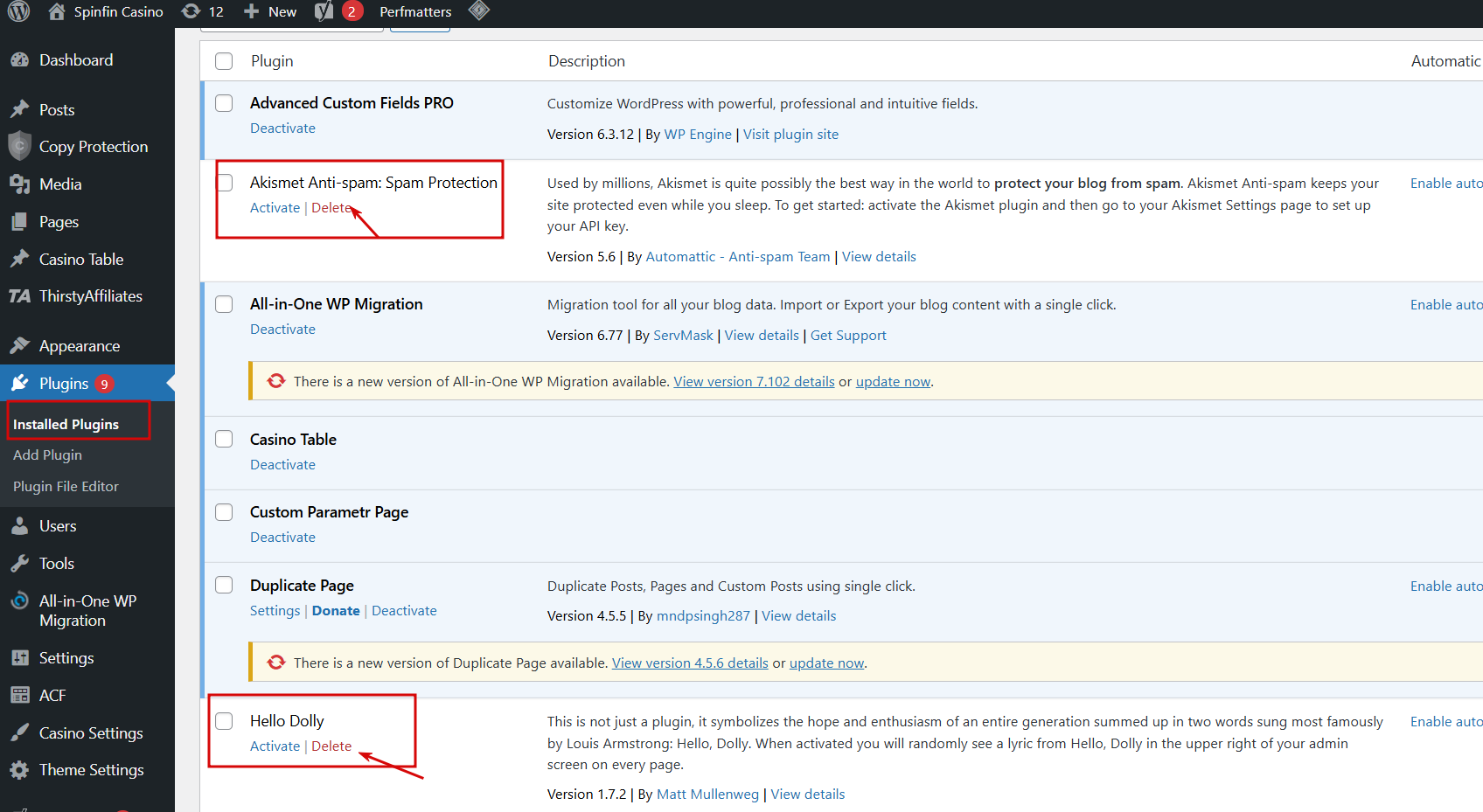Click the Appearance paintbrush icon

[x=19, y=345]
